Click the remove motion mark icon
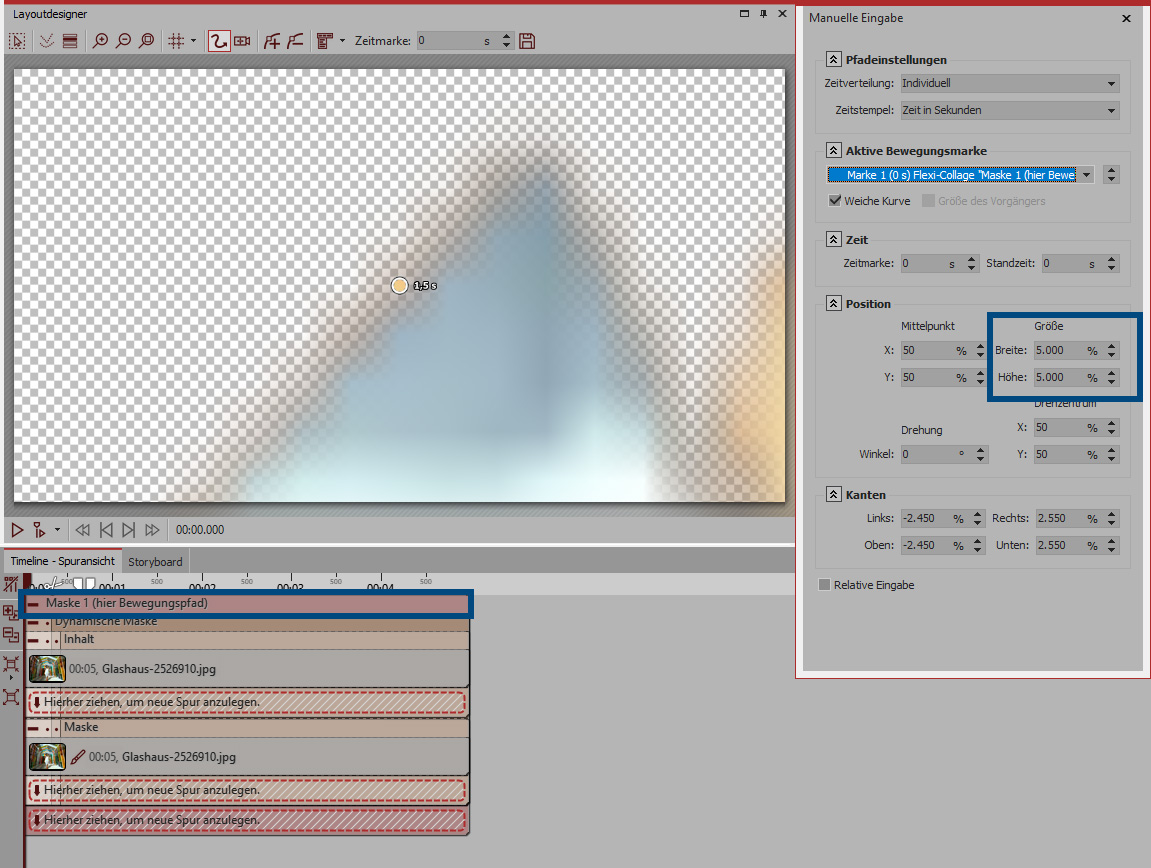This screenshot has width=1151, height=868. tap(294, 41)
